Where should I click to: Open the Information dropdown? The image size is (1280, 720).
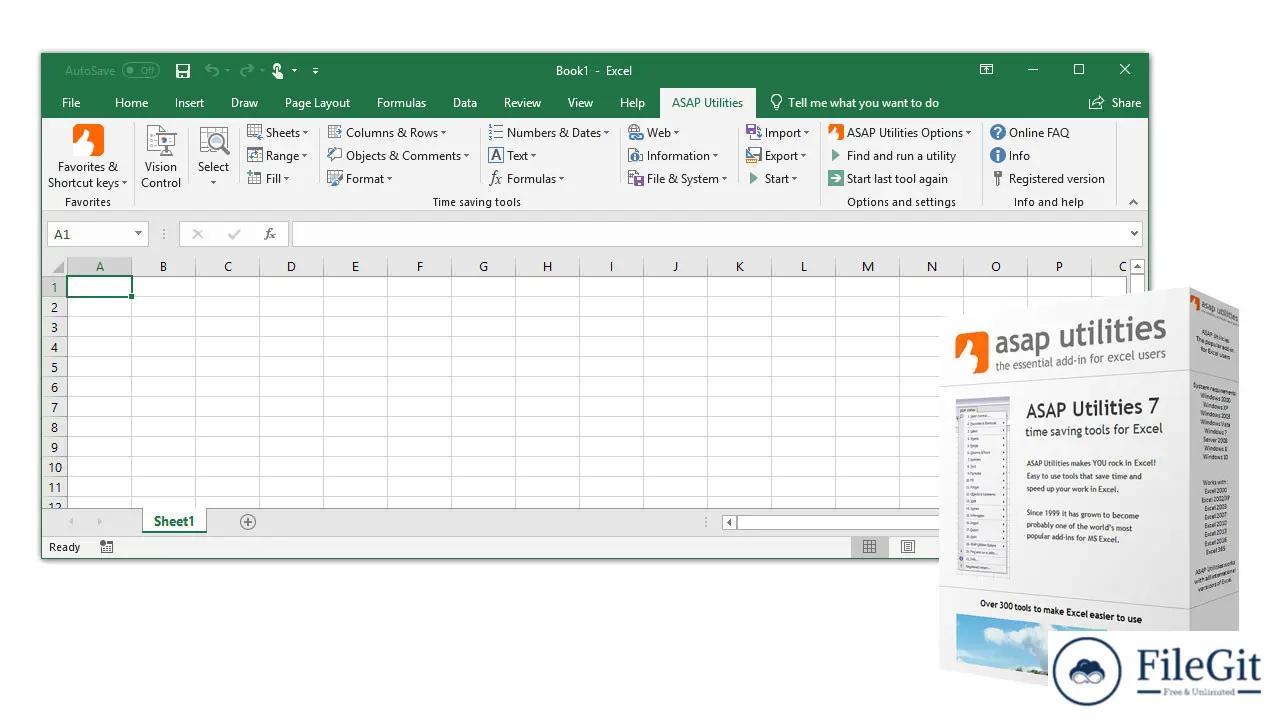(x=673, y=156)
